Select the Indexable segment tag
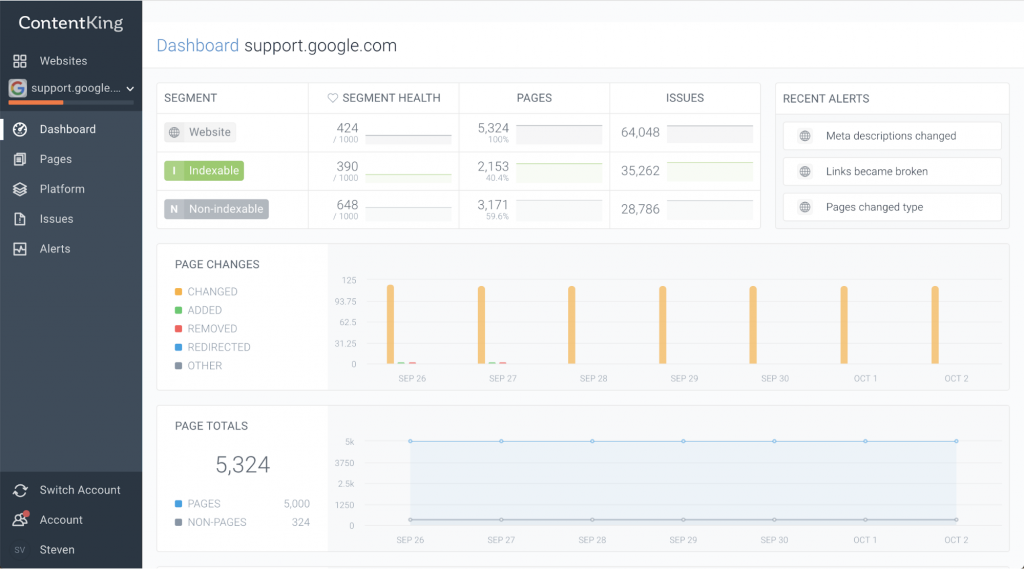This screenshot has height=569, width=1024. (x=204, y=171)
